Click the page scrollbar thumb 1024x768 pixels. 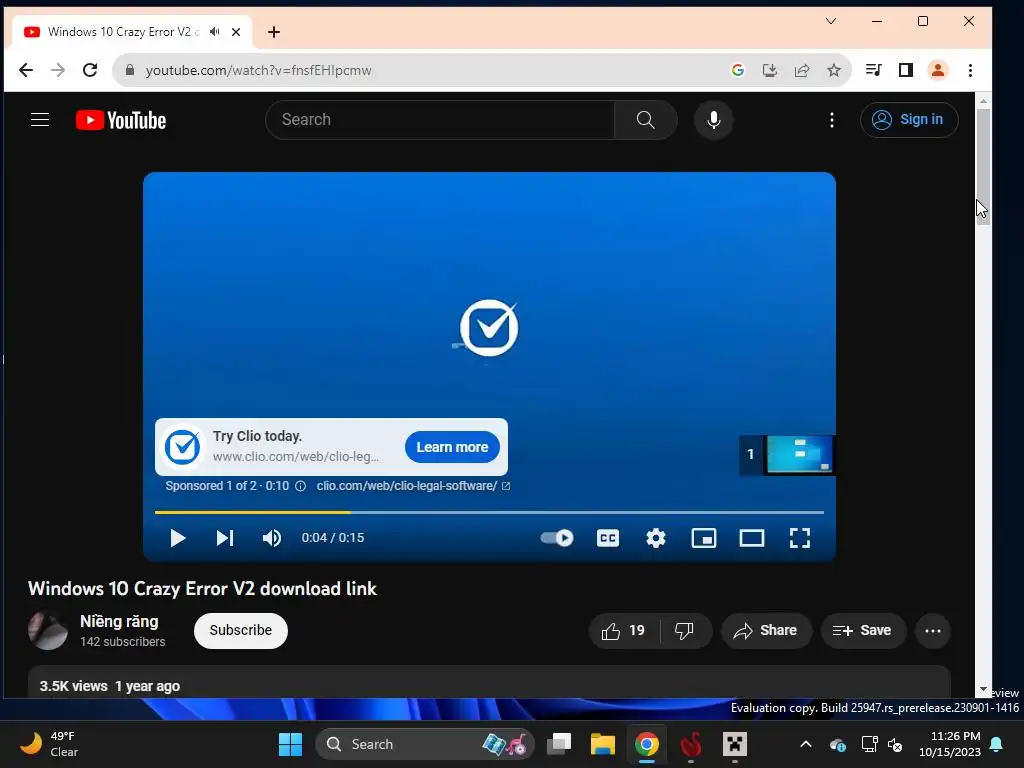983,167
